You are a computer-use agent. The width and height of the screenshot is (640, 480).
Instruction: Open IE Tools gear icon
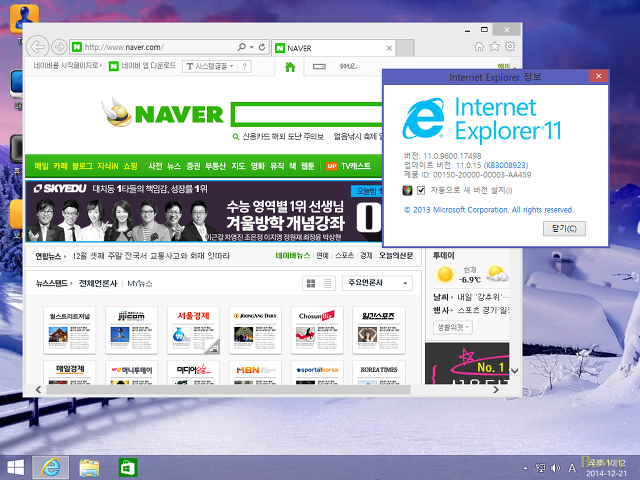(510, 47)
